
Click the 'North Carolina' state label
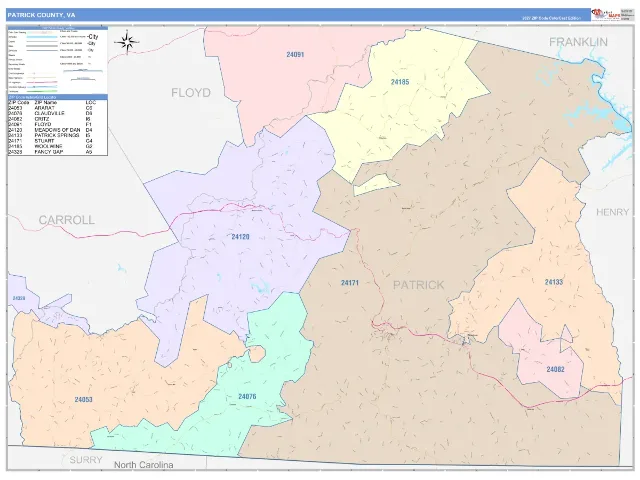(143, 465)
